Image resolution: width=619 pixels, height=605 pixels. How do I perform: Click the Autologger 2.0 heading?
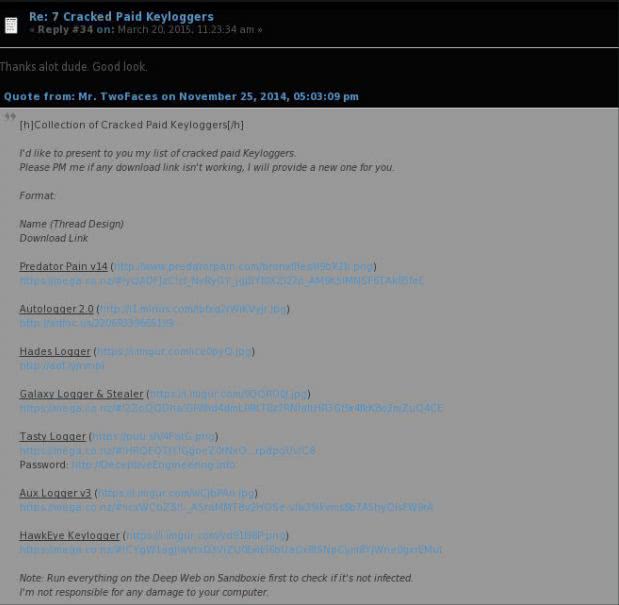point(56,309)
